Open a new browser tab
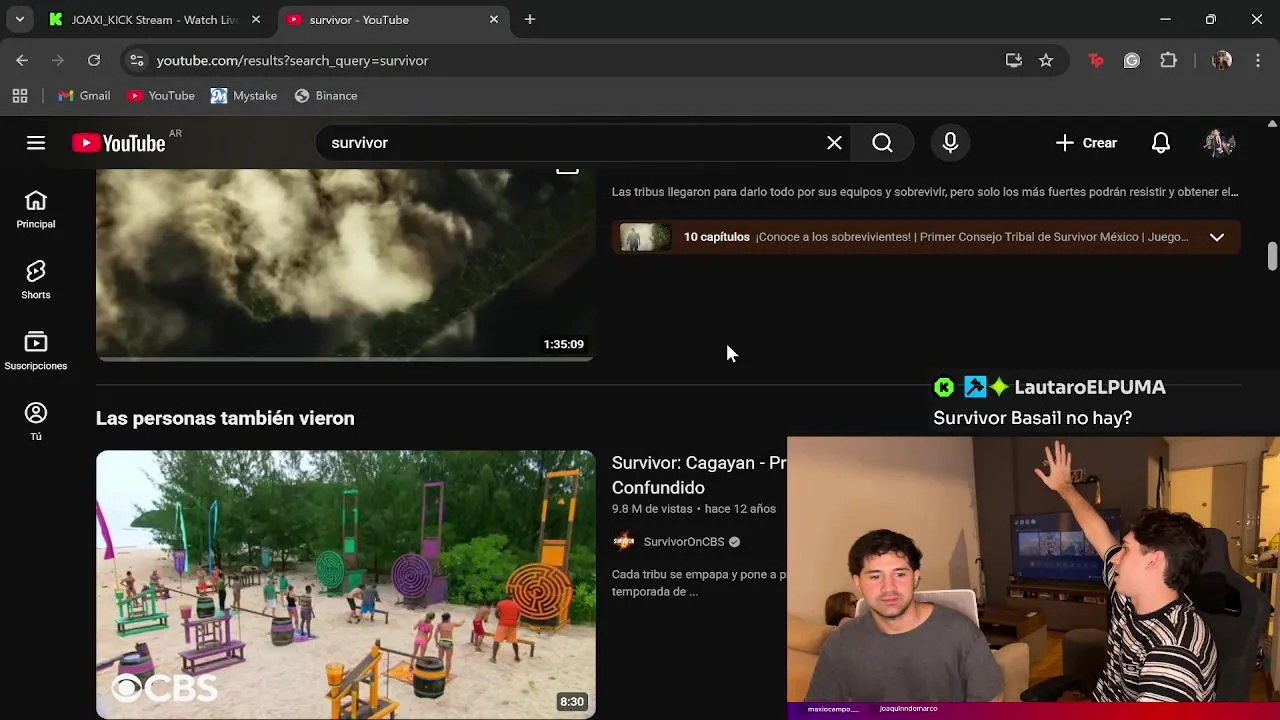 coord(530,20)
